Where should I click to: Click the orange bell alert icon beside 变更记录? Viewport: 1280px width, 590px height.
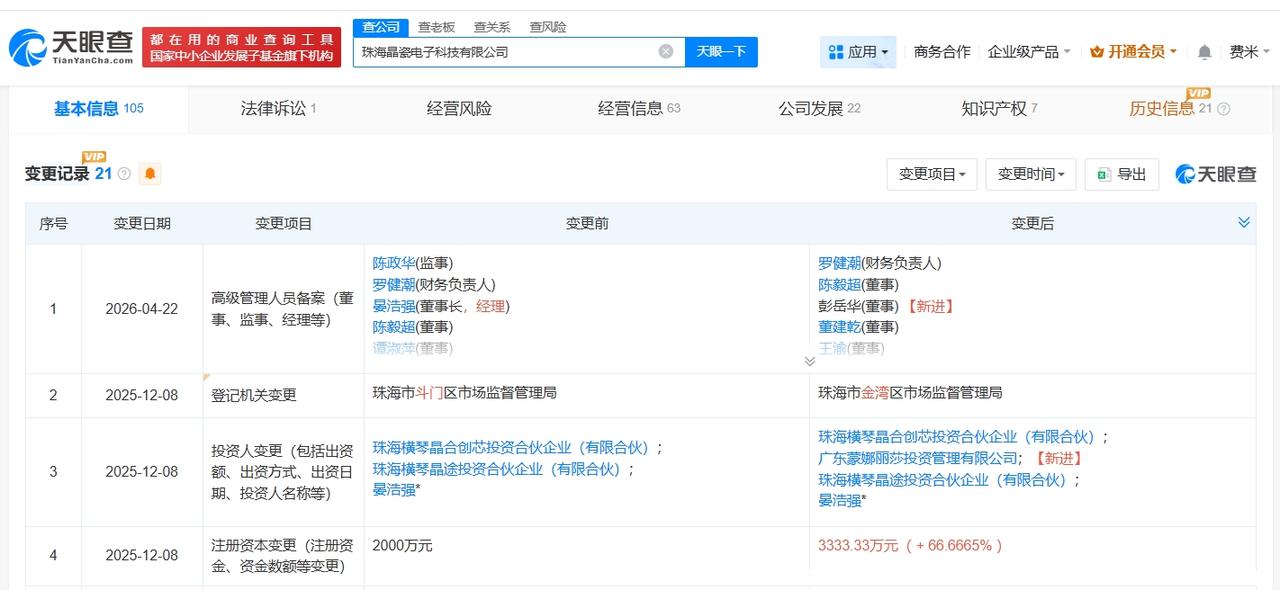150,174
